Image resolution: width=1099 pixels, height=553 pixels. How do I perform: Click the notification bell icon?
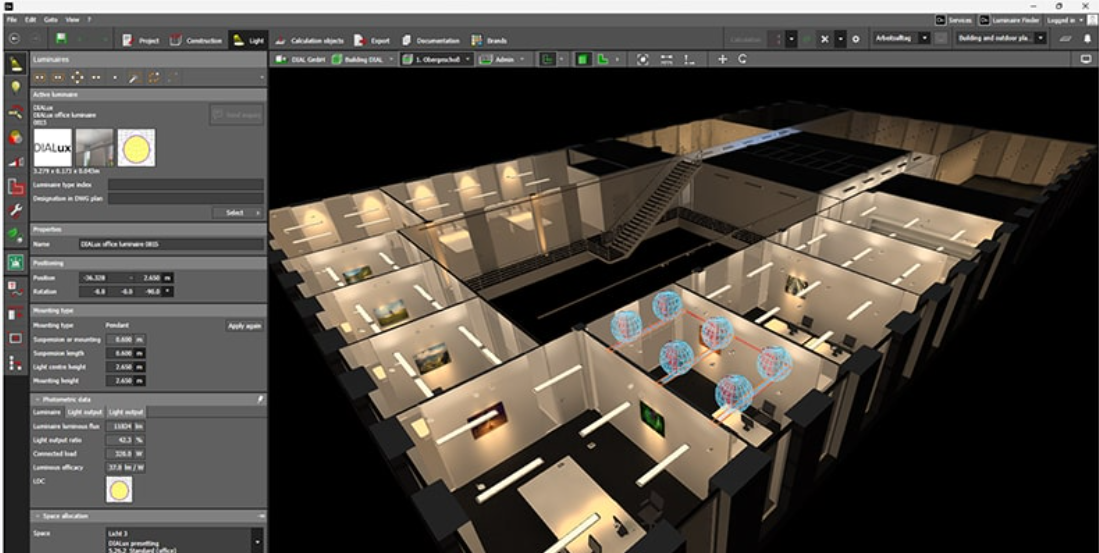tap(1087, 39)
